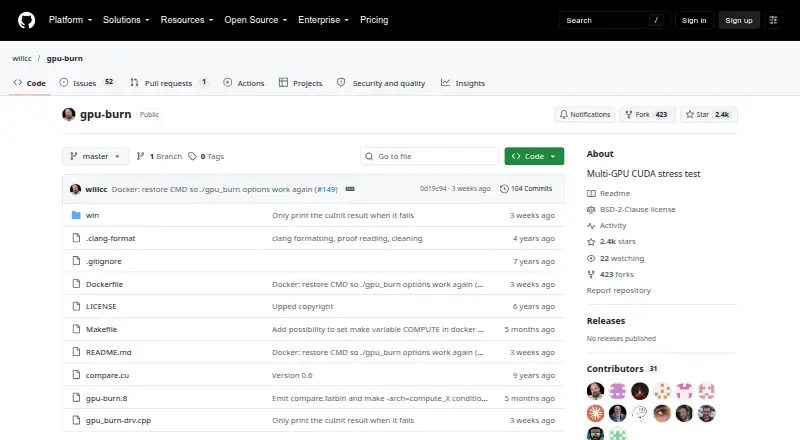This screenshot has height=440, width=800.
Task: Click the Sign in button
Action: (694, 20)
